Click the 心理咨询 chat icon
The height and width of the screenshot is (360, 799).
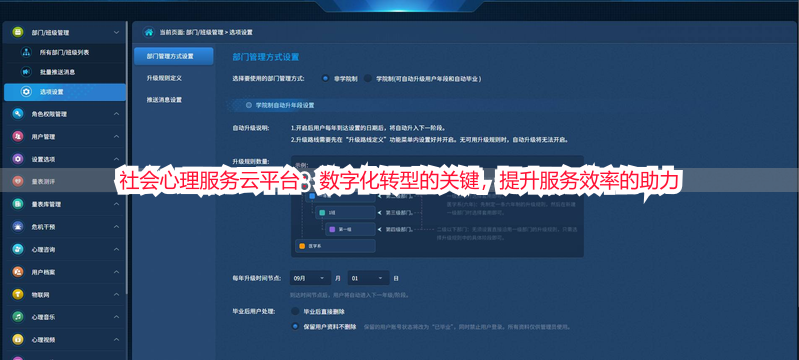click(18, 249)
